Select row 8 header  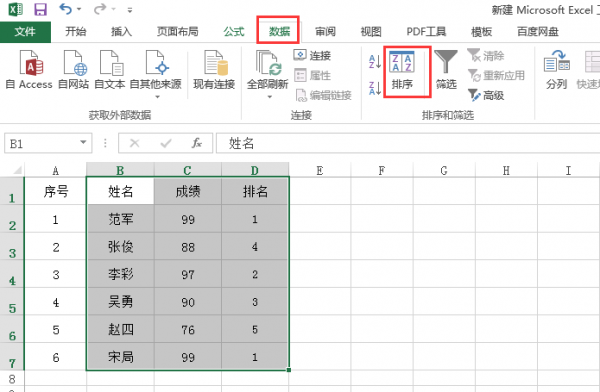coord(12,378)
